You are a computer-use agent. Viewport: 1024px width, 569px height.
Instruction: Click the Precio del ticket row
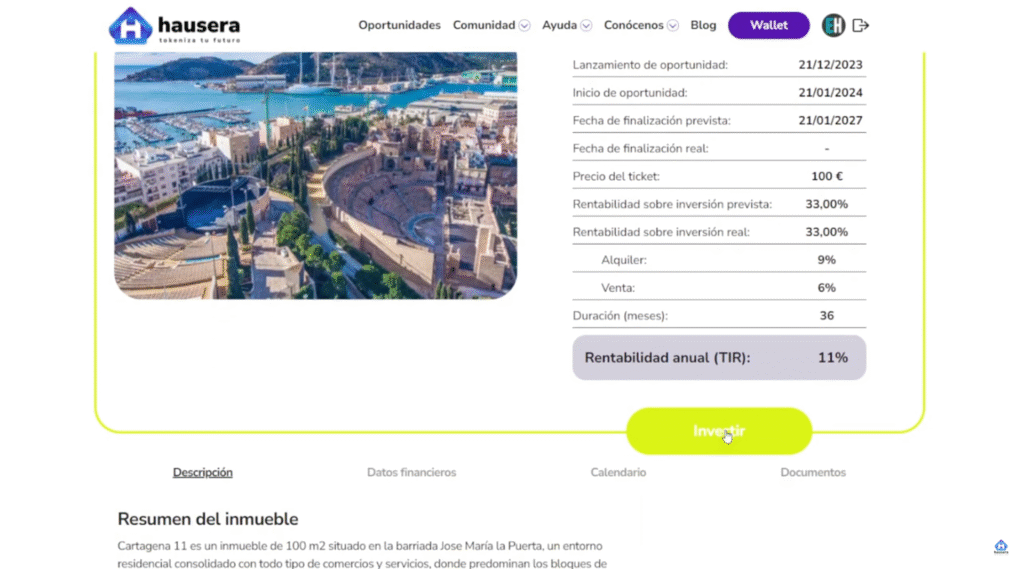pos(718,176)
